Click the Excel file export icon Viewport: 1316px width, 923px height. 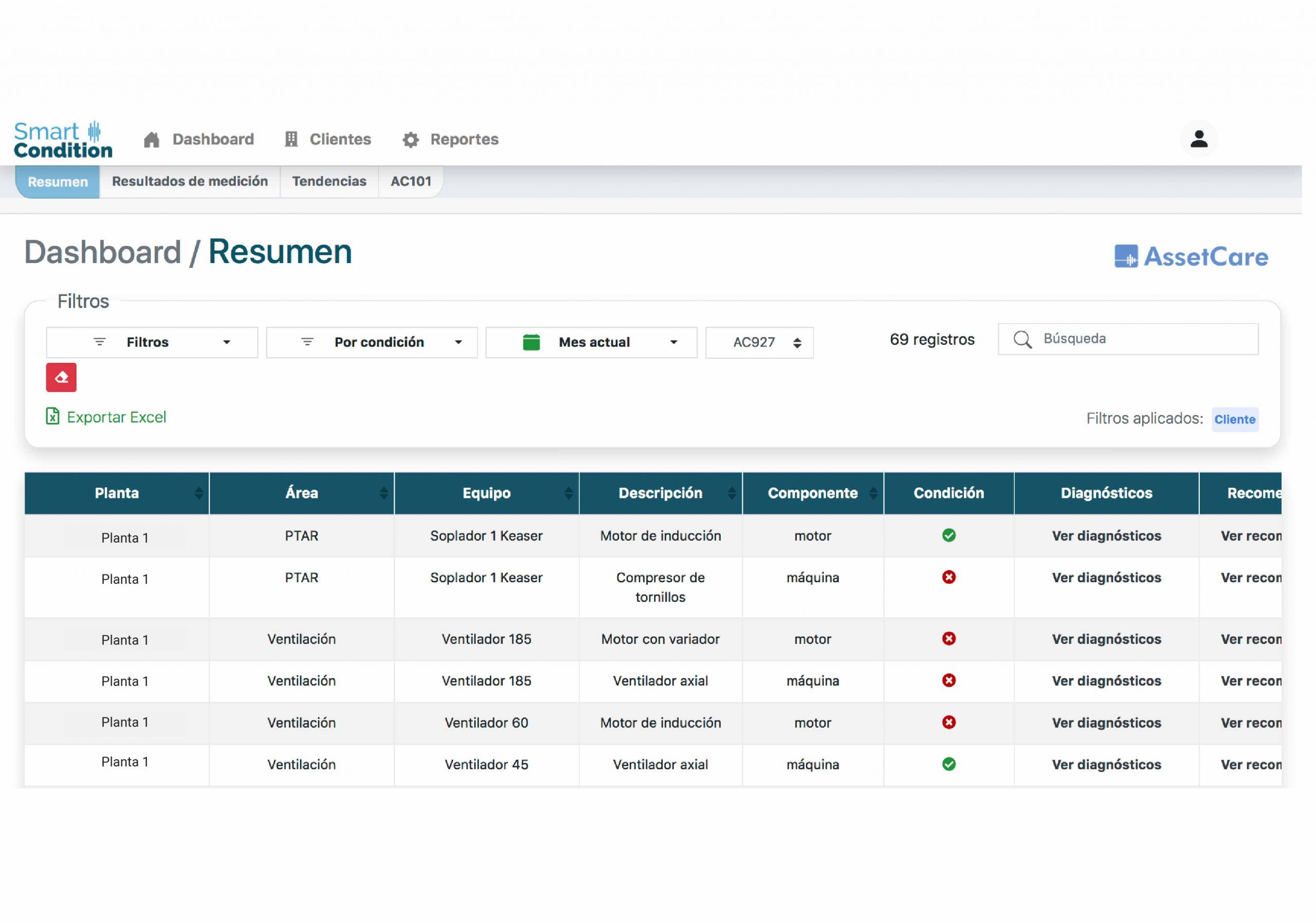click(x=52, y=416)
